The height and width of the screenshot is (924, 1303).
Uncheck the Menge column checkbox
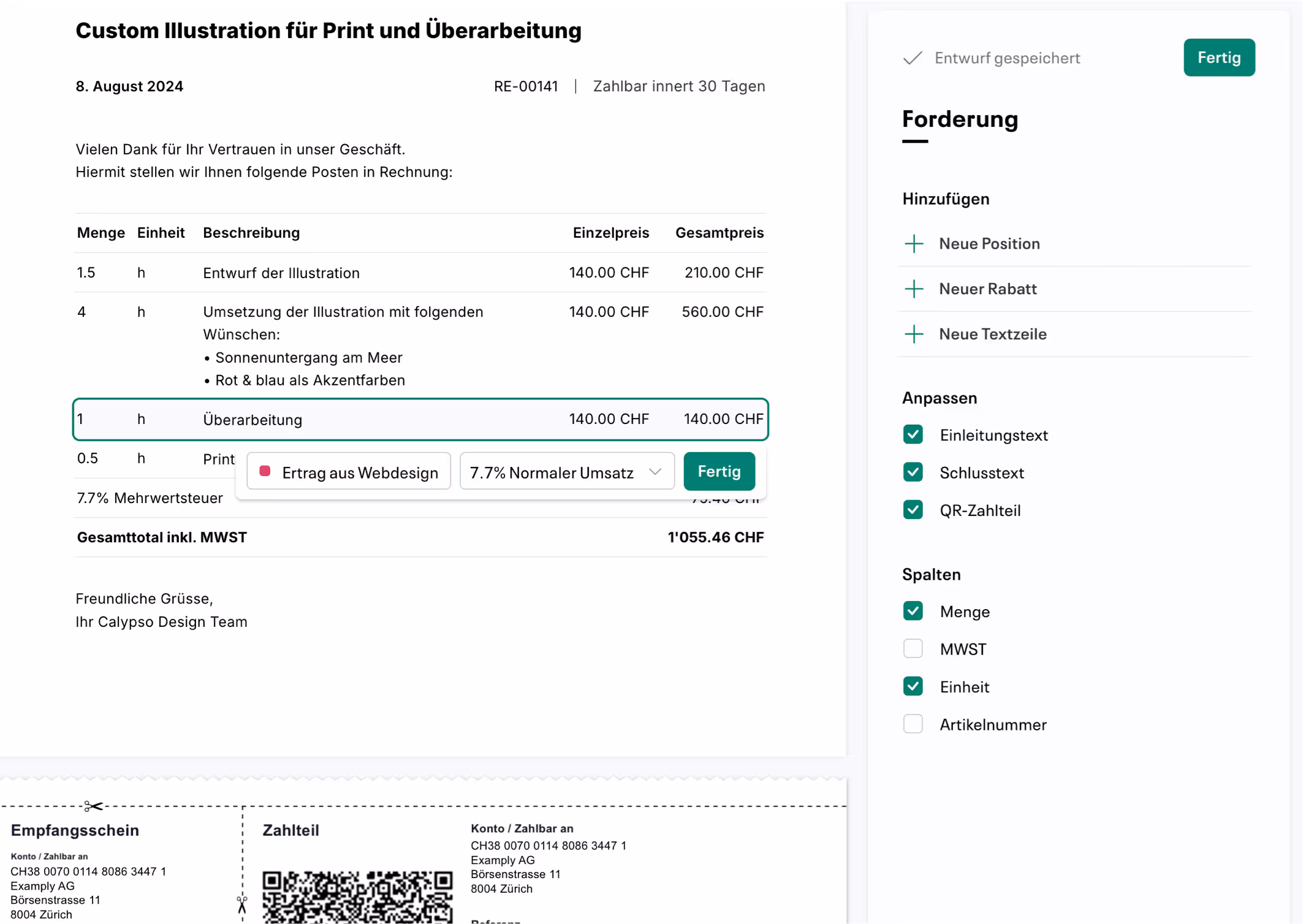pyautogui.click(x=913, y=612)
